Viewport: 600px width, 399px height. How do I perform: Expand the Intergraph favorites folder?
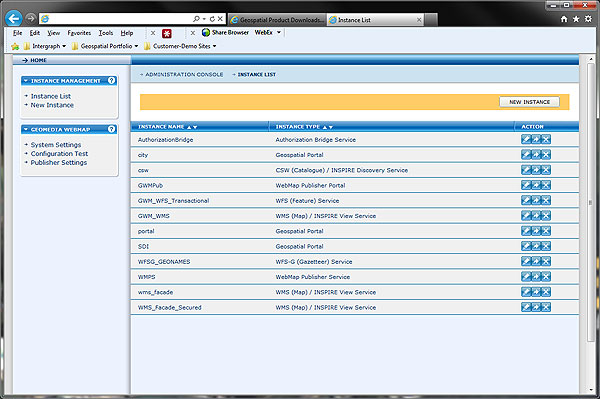coord(45,46)
